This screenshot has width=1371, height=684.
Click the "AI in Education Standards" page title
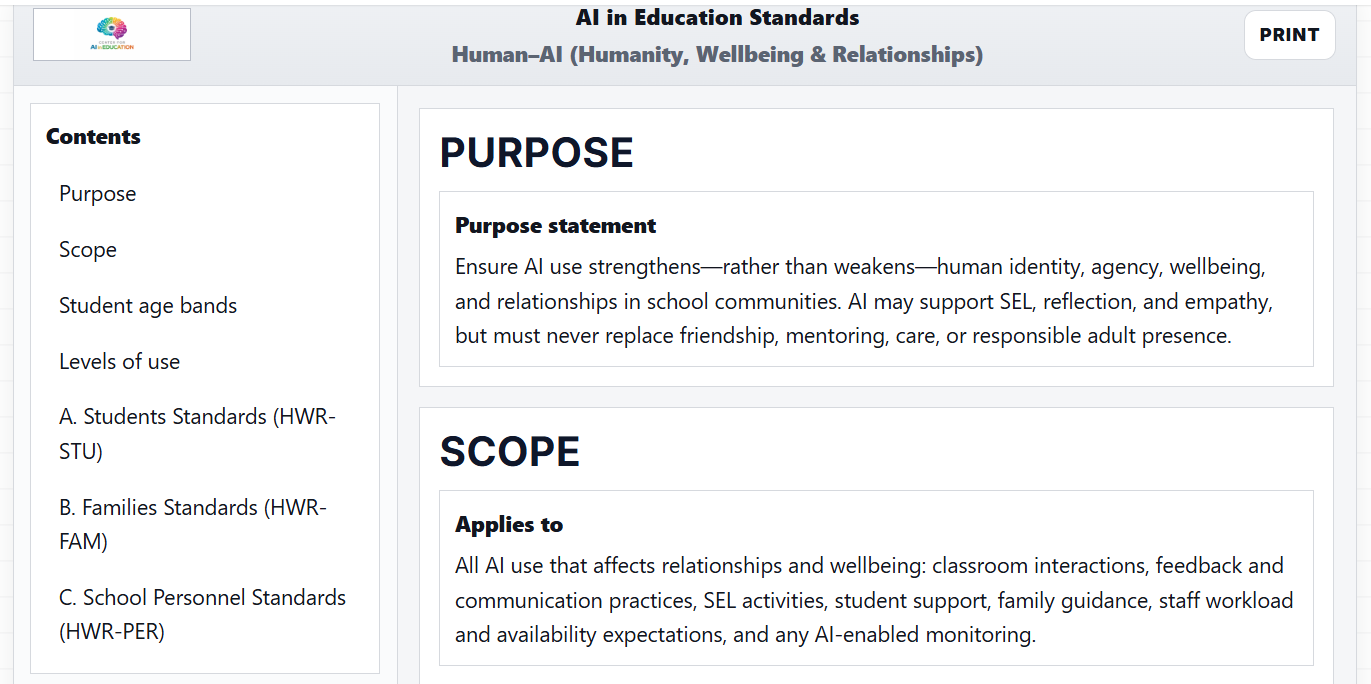pyautogui.click(x=717, y=18)
